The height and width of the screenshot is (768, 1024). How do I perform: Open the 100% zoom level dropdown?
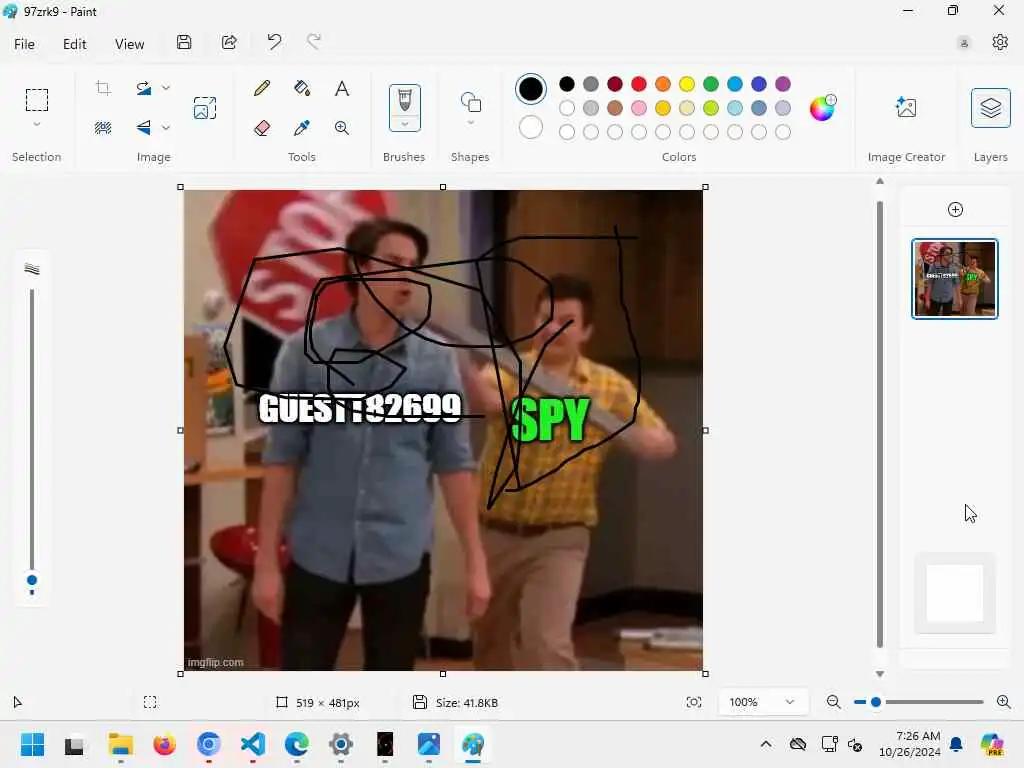763,702
